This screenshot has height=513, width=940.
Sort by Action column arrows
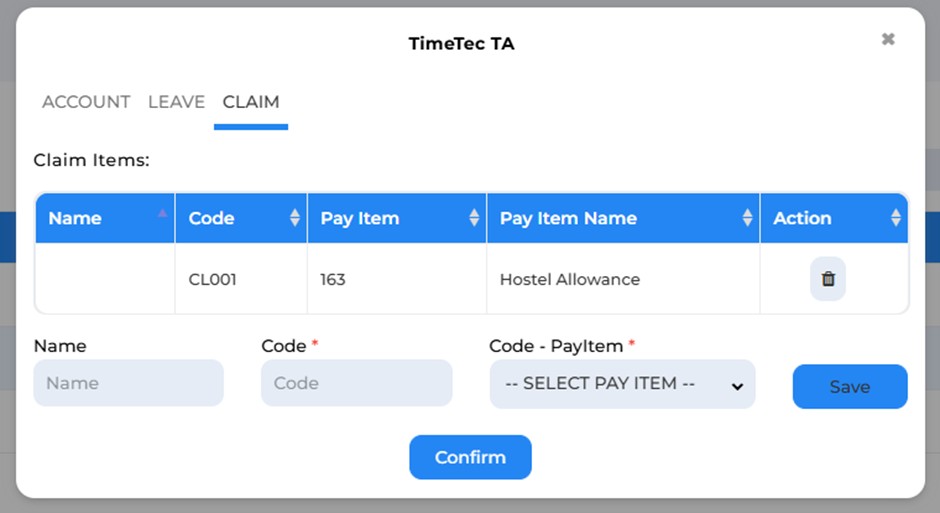pyautogui.click(x=896, y=218)
